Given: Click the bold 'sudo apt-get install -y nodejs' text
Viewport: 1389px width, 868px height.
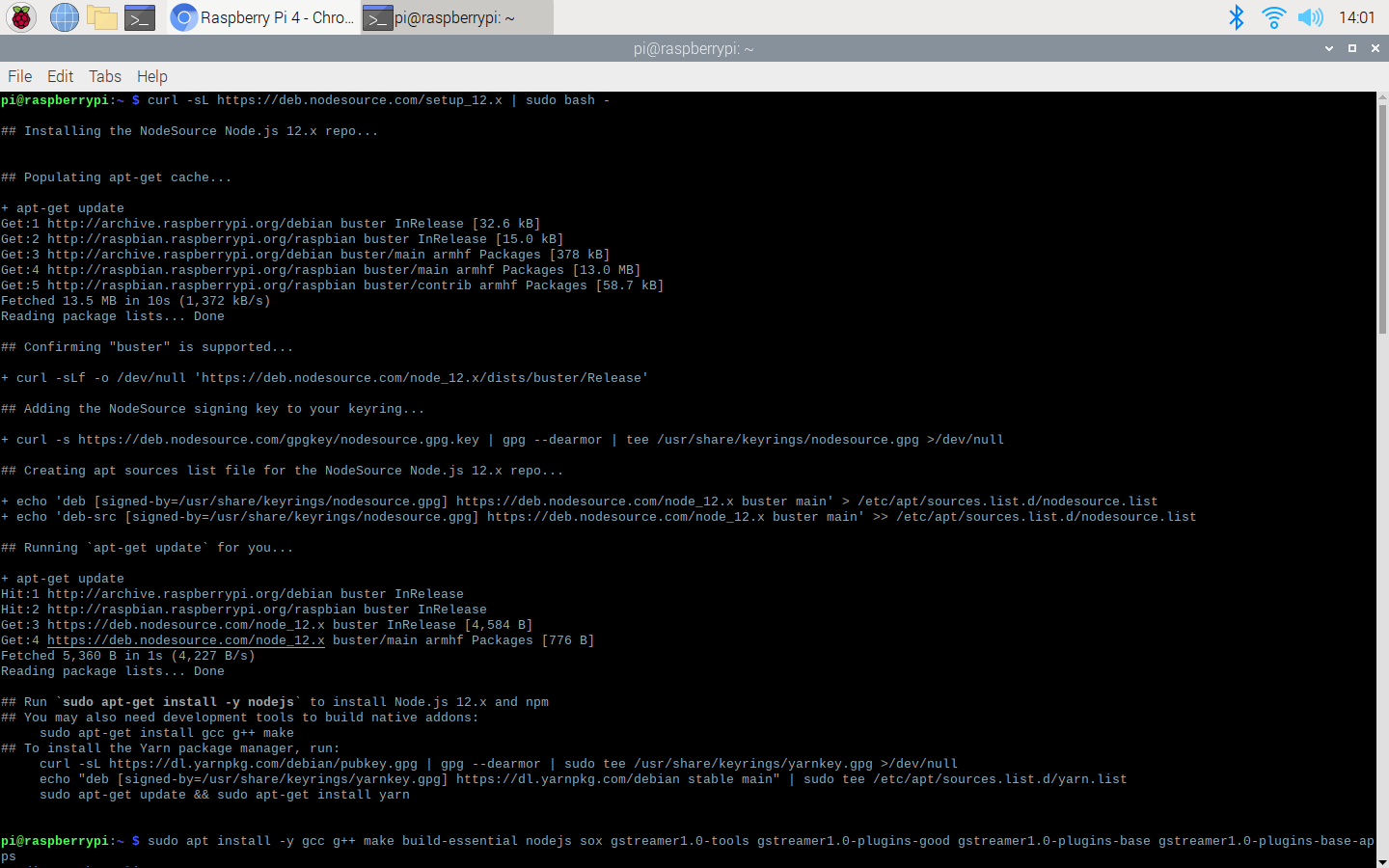Looking at the screenshot, I should pyautogui.click(x=178, y=702).
